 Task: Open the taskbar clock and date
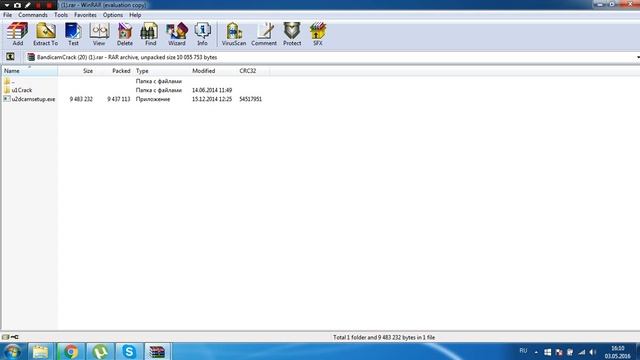[x=618, y=352]
